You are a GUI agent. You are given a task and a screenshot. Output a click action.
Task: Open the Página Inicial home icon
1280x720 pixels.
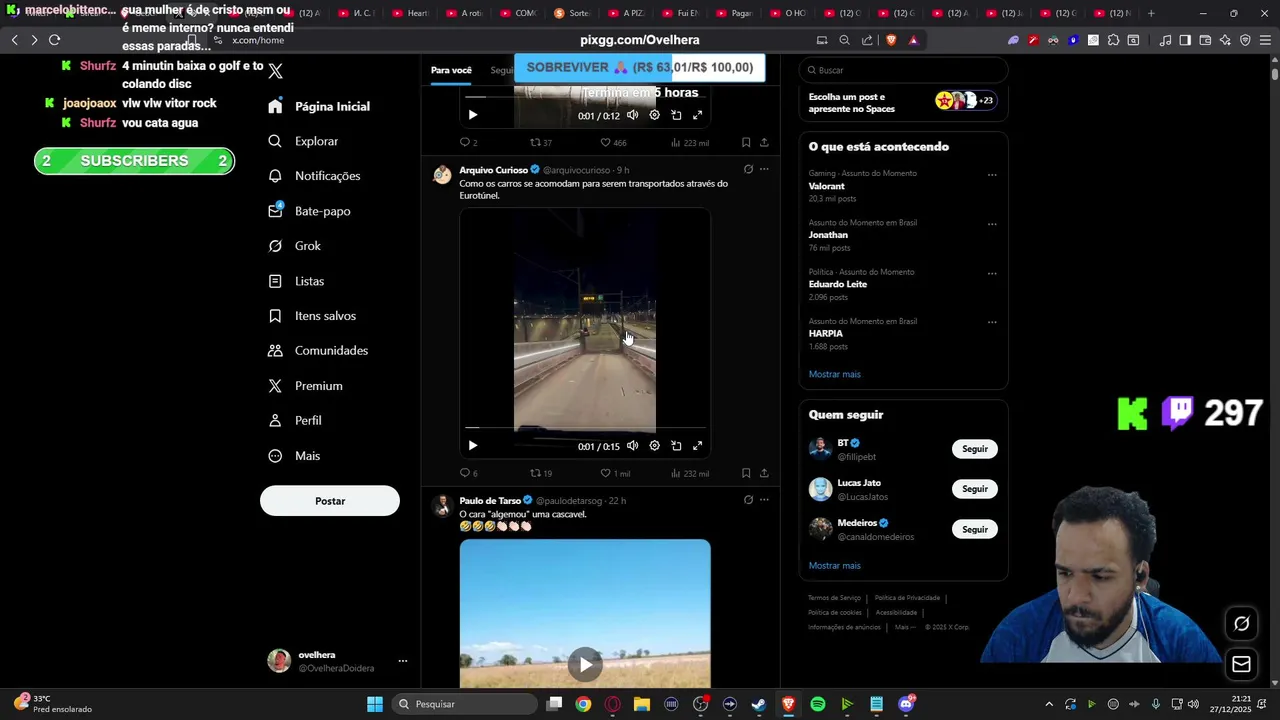[x=275, y=106]
